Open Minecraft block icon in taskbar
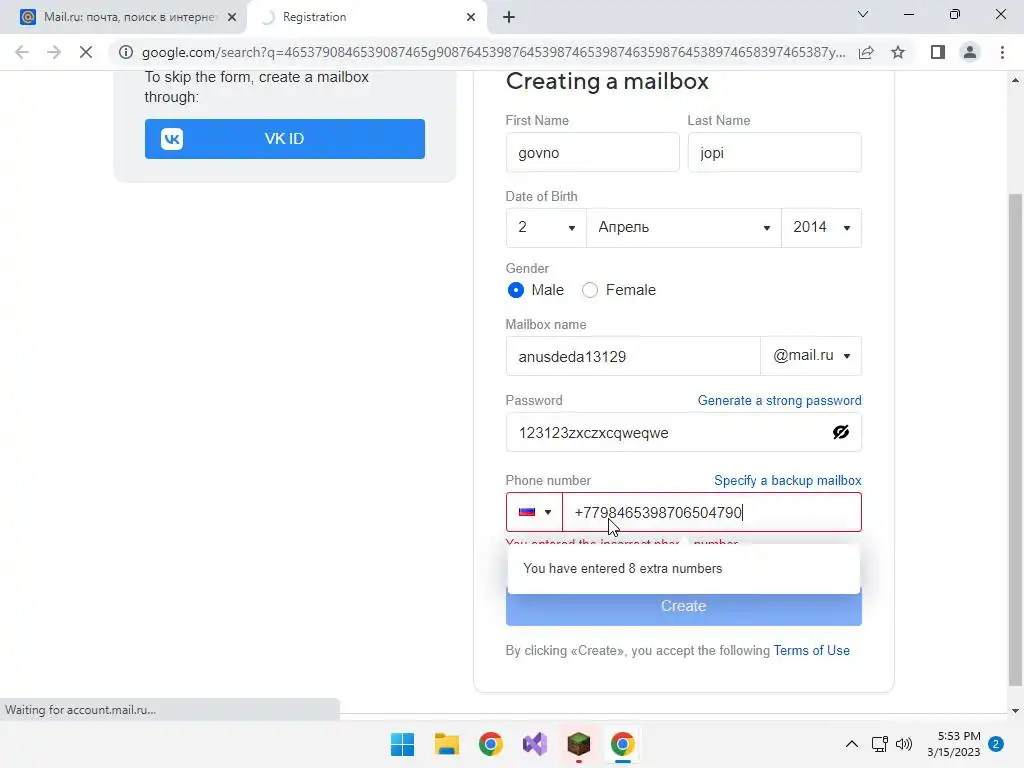 tap(579, 744)
